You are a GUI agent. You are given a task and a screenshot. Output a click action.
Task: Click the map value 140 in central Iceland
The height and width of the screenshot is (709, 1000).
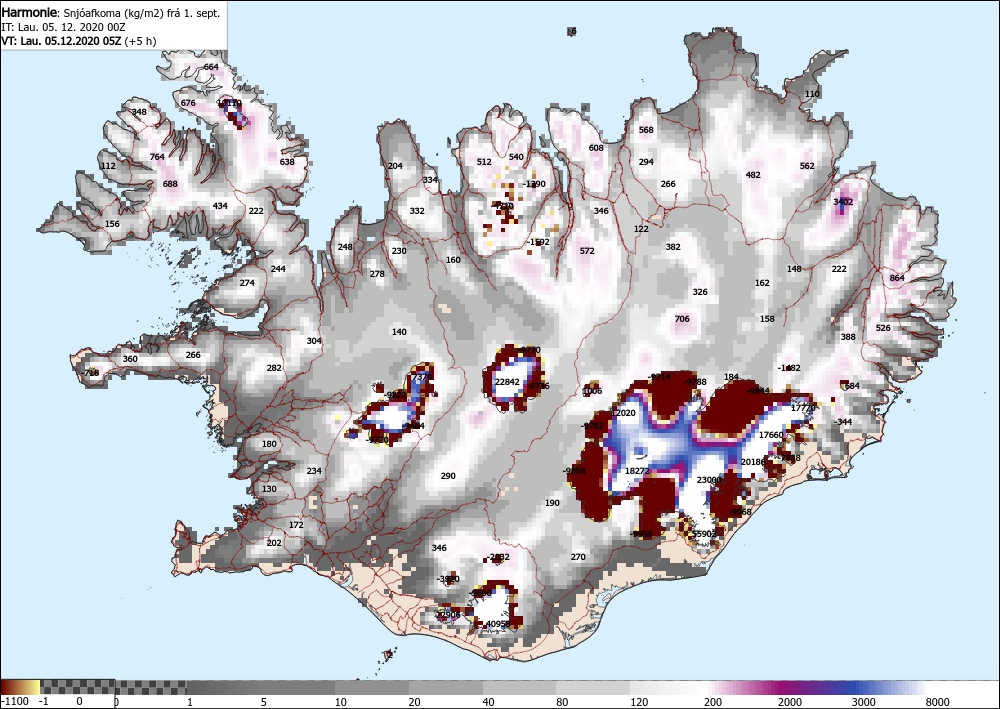pos(399,332)
